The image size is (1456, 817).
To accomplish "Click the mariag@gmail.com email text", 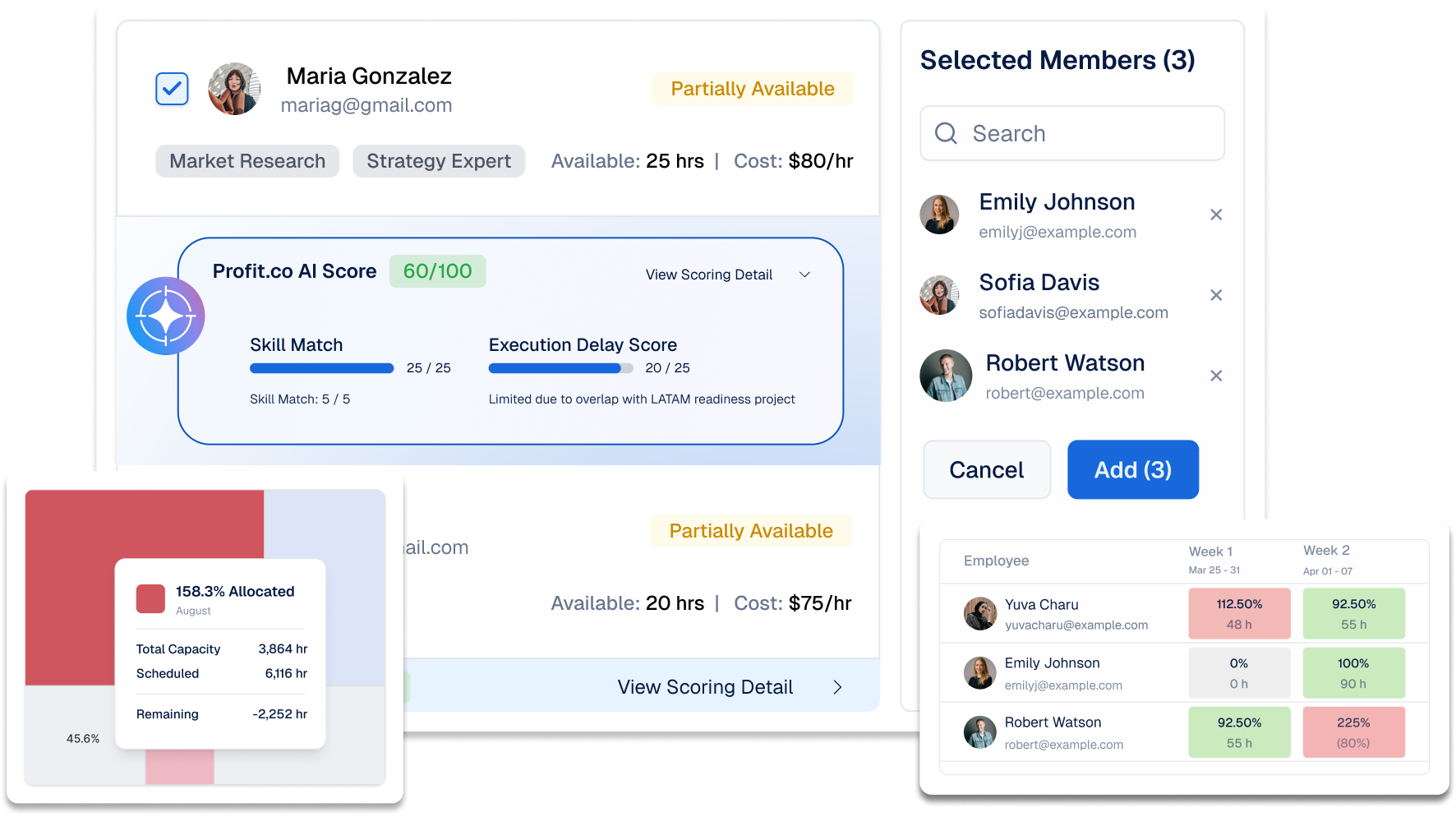I will [x=366, y=105].
